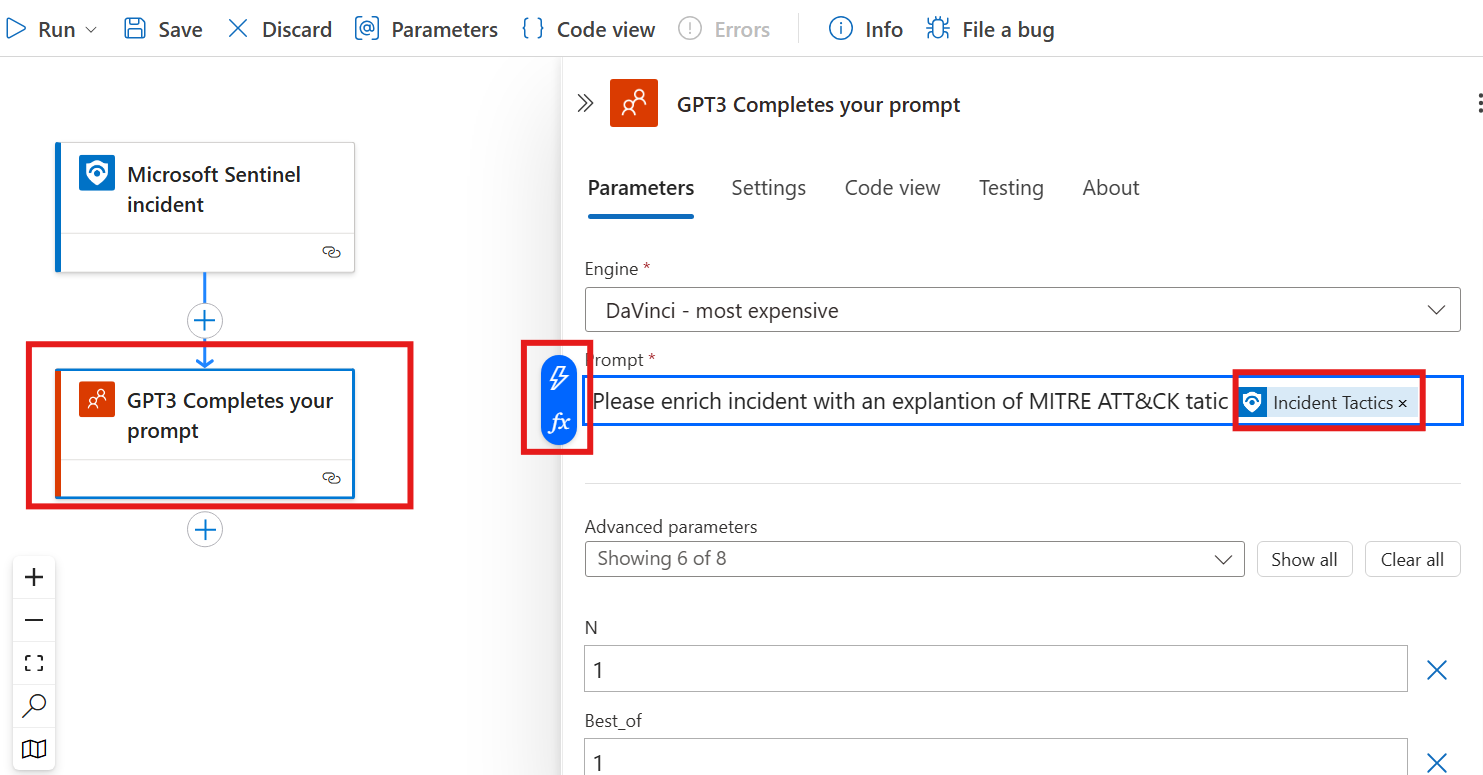The image size is (1483, 775).
Task: Click the Show all button
Action: tap(1304, 560)
